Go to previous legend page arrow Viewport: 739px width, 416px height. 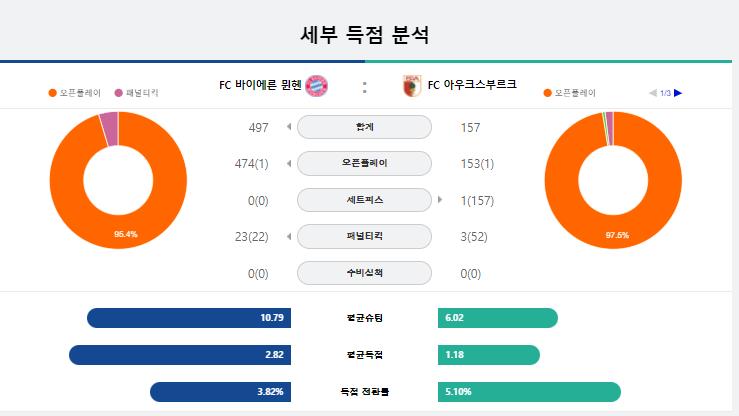[x=653, y=93]
